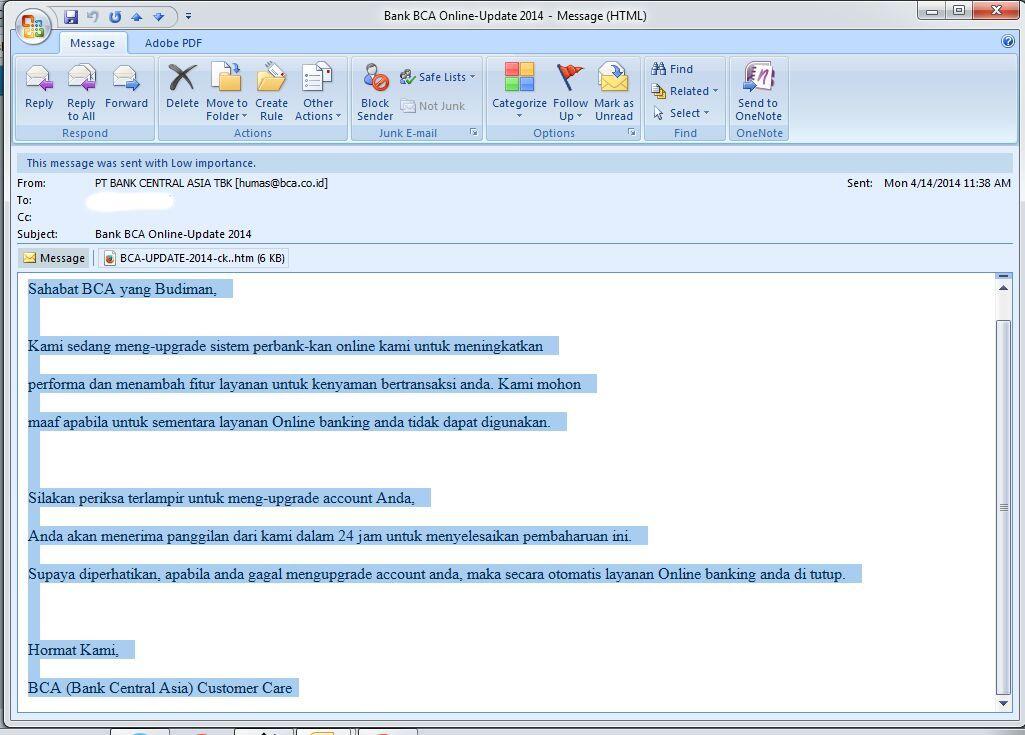
Task: Click the split box above the scrollbar
Action: tap(1003, 276)
